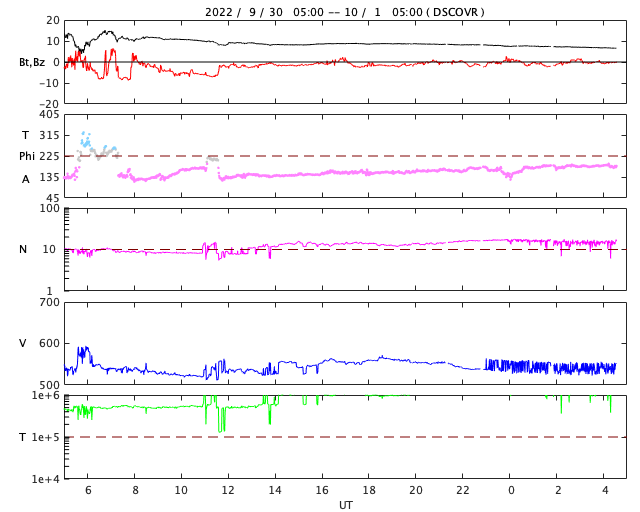Click the "1" tick on the N panel
640x512 pixels.
50,291
